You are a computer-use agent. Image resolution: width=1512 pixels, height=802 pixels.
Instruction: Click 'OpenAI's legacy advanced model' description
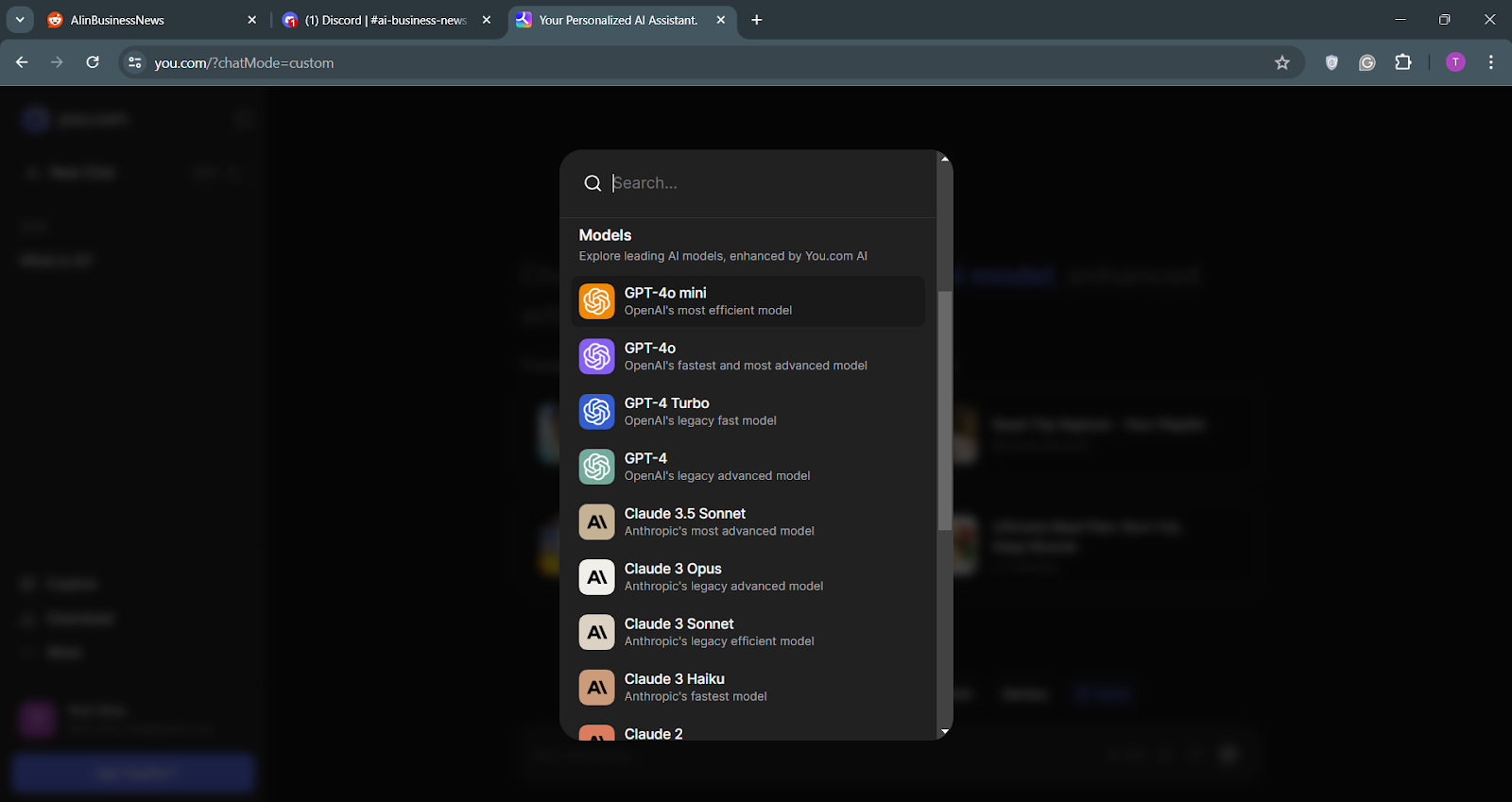point(717,476)
